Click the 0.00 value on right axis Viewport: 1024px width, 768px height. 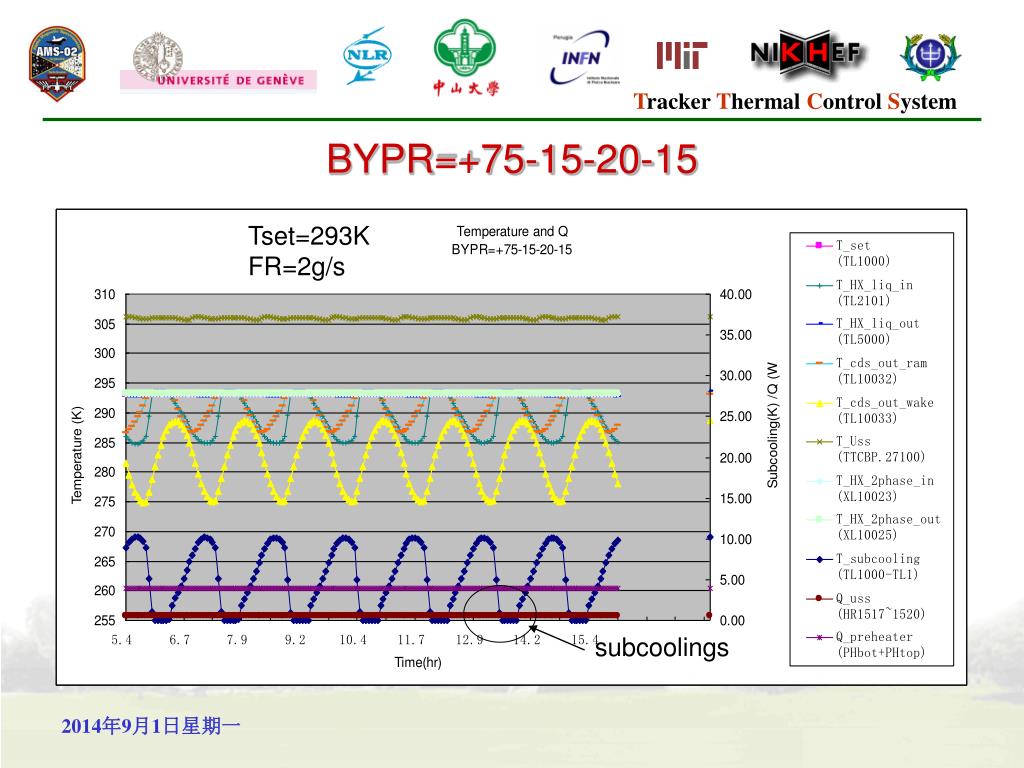732,620
